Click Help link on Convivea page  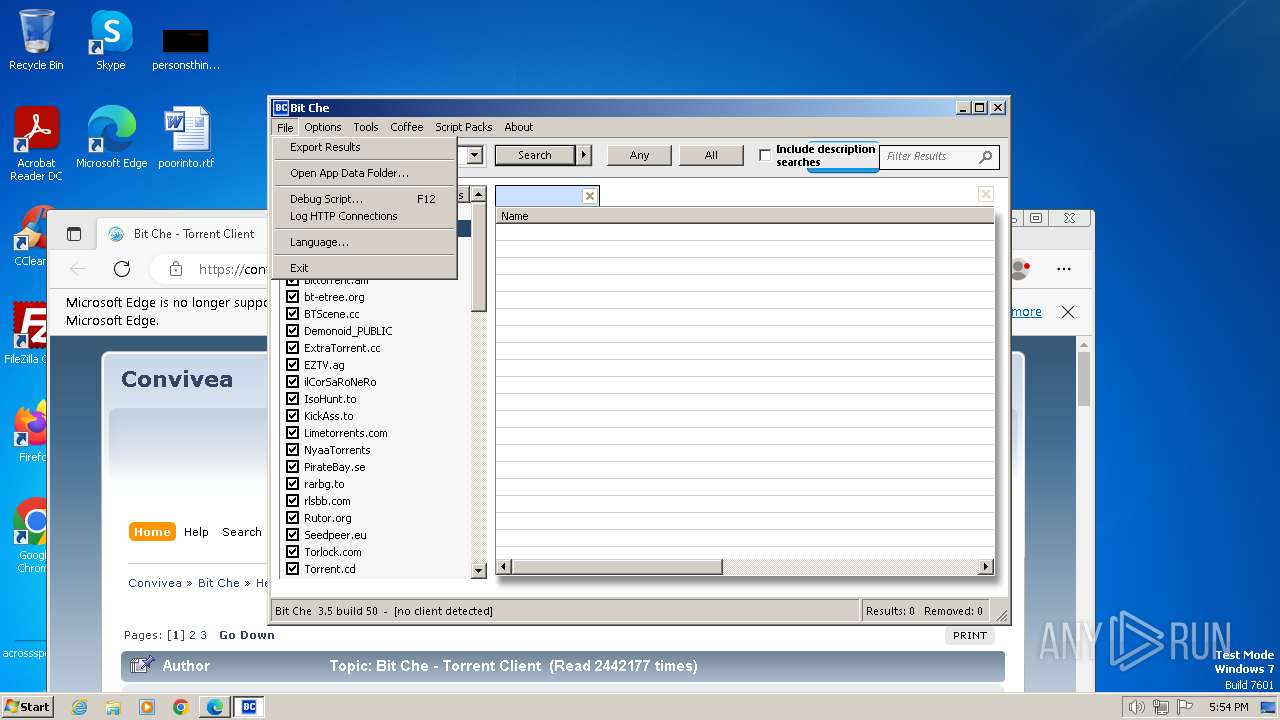[x=196, y=532]
